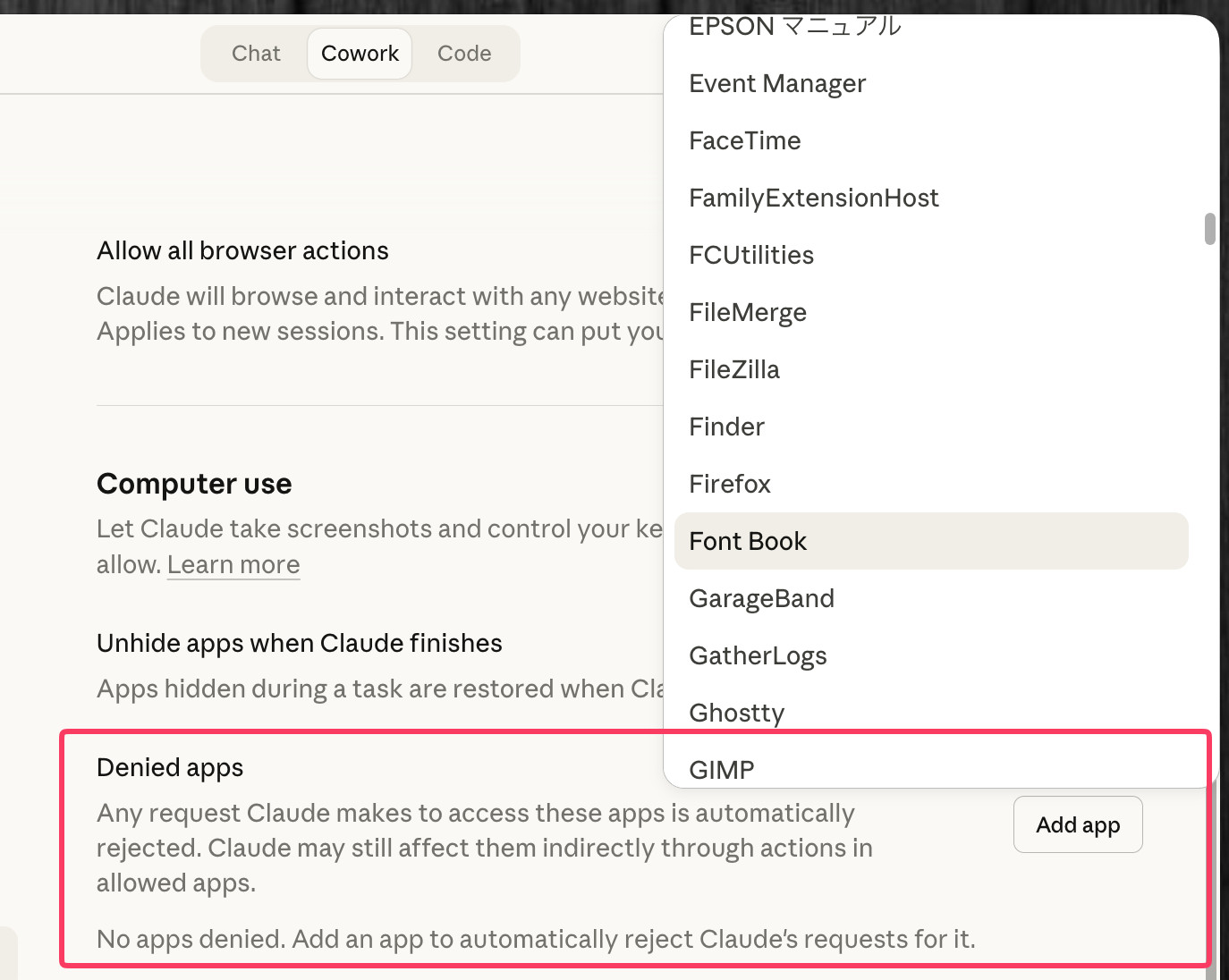
Task: Choose Ghostty from the app list
Action: tap(736, 712)
